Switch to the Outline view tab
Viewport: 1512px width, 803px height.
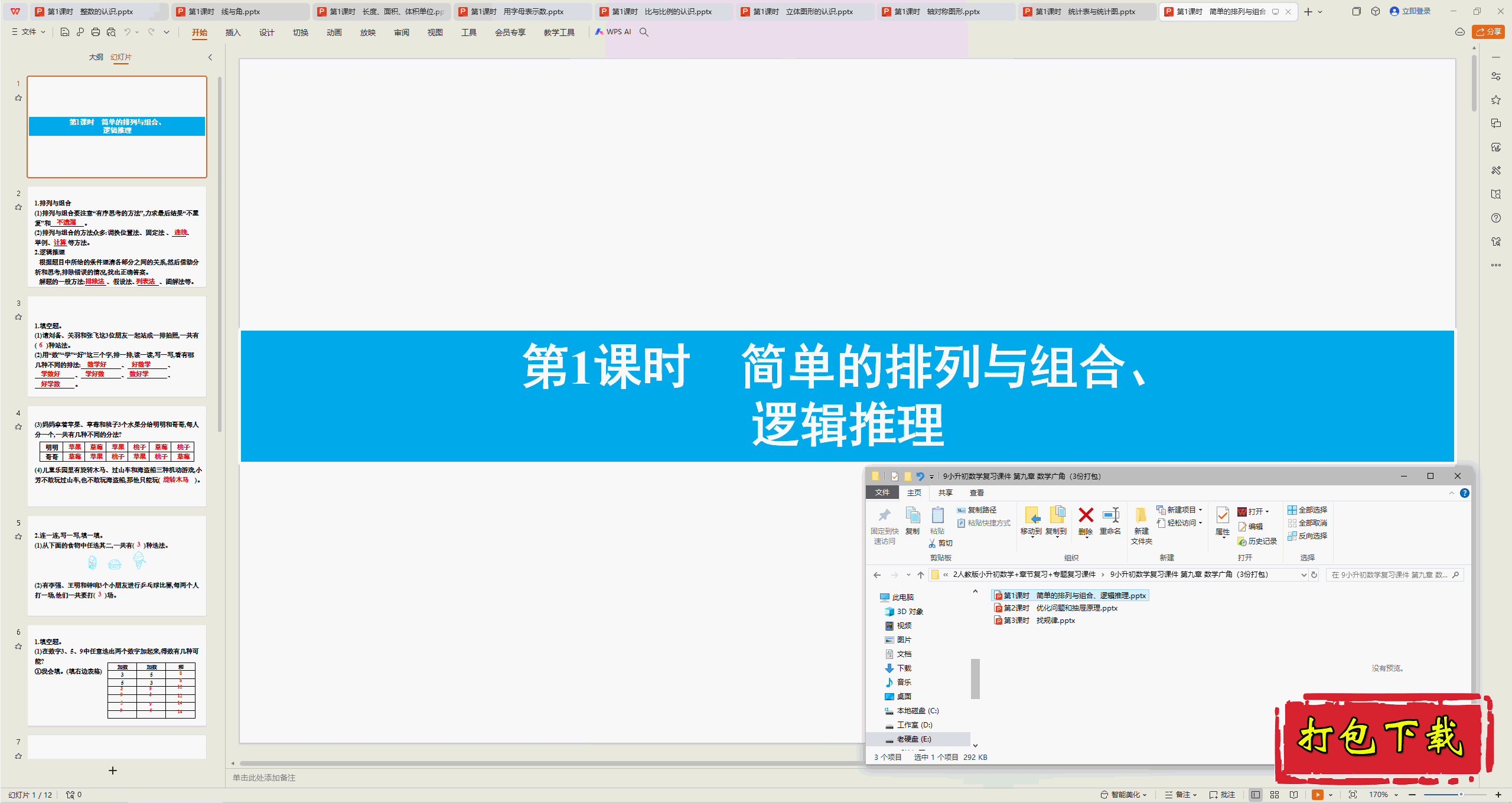coord(96,57)
